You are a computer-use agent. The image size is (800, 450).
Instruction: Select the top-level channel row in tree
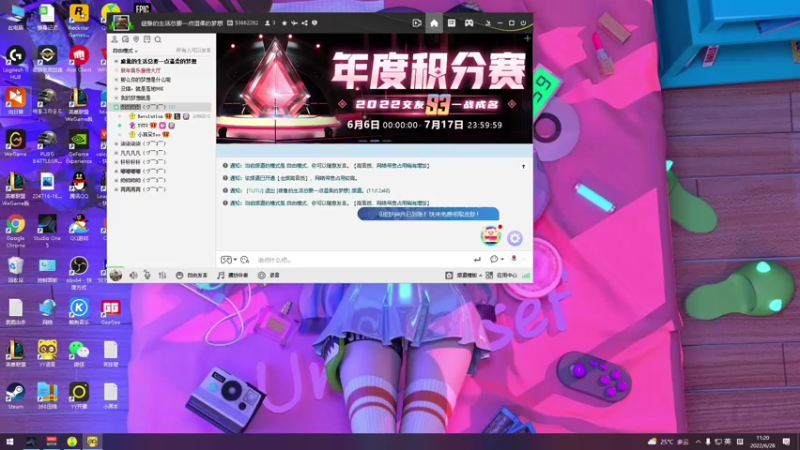[159, 61]
